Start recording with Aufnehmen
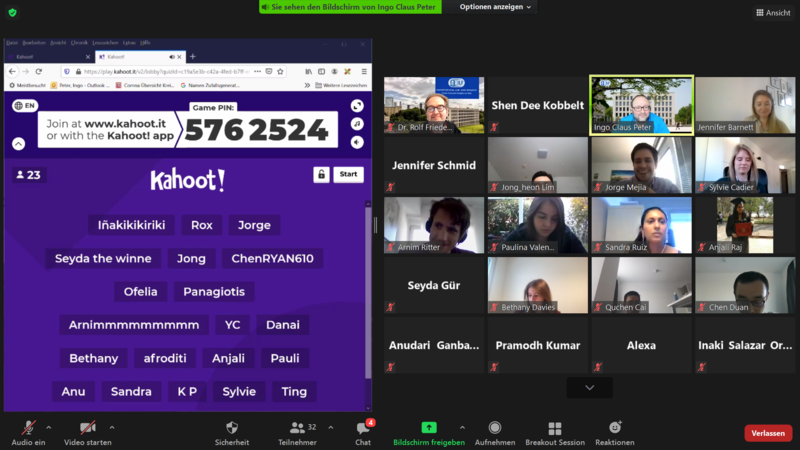This screenshot has height=450, width=800. click(x=495, y=433)
